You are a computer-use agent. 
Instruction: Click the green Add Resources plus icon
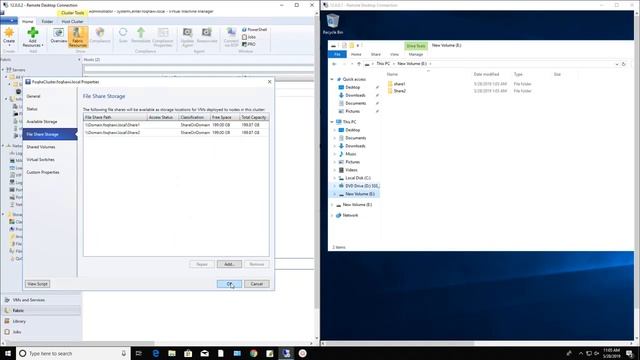click(33, 37)
